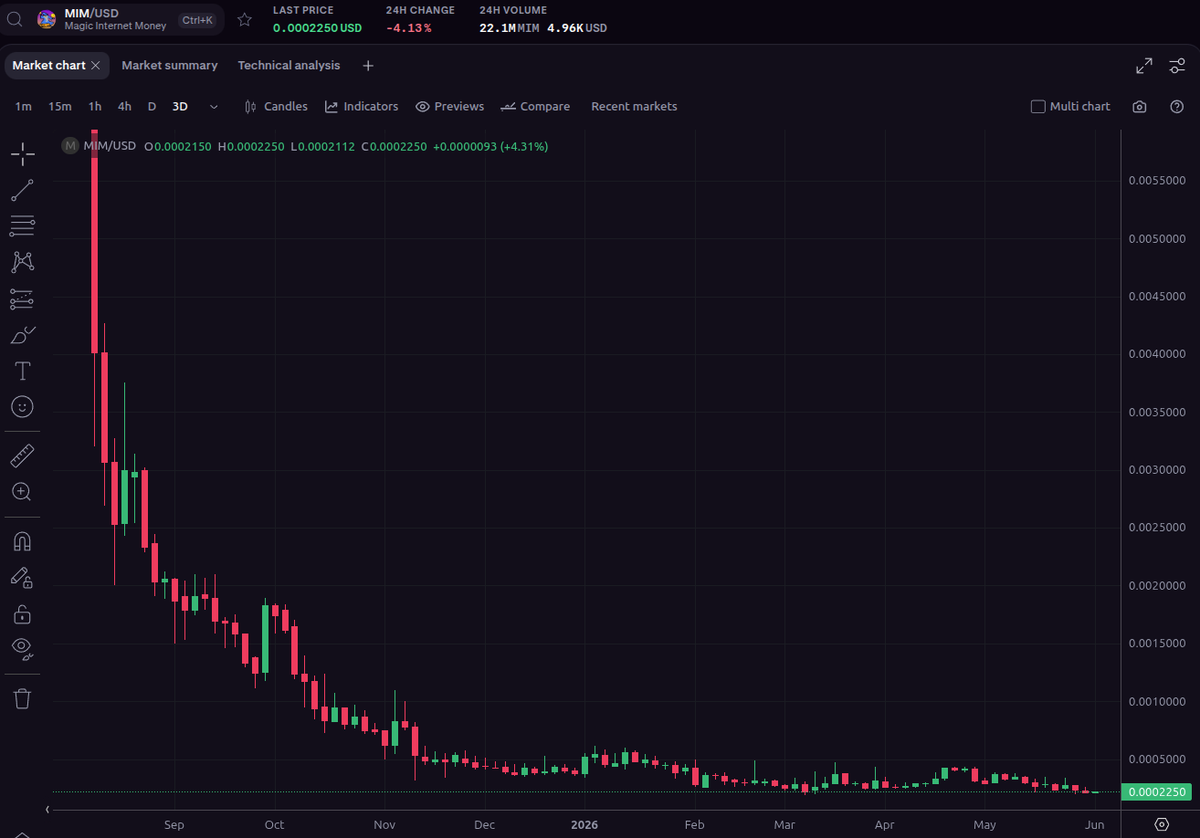Click the last price 0.0002250 USD
This screenshot has height=838, width=1200.
[317, 27]
